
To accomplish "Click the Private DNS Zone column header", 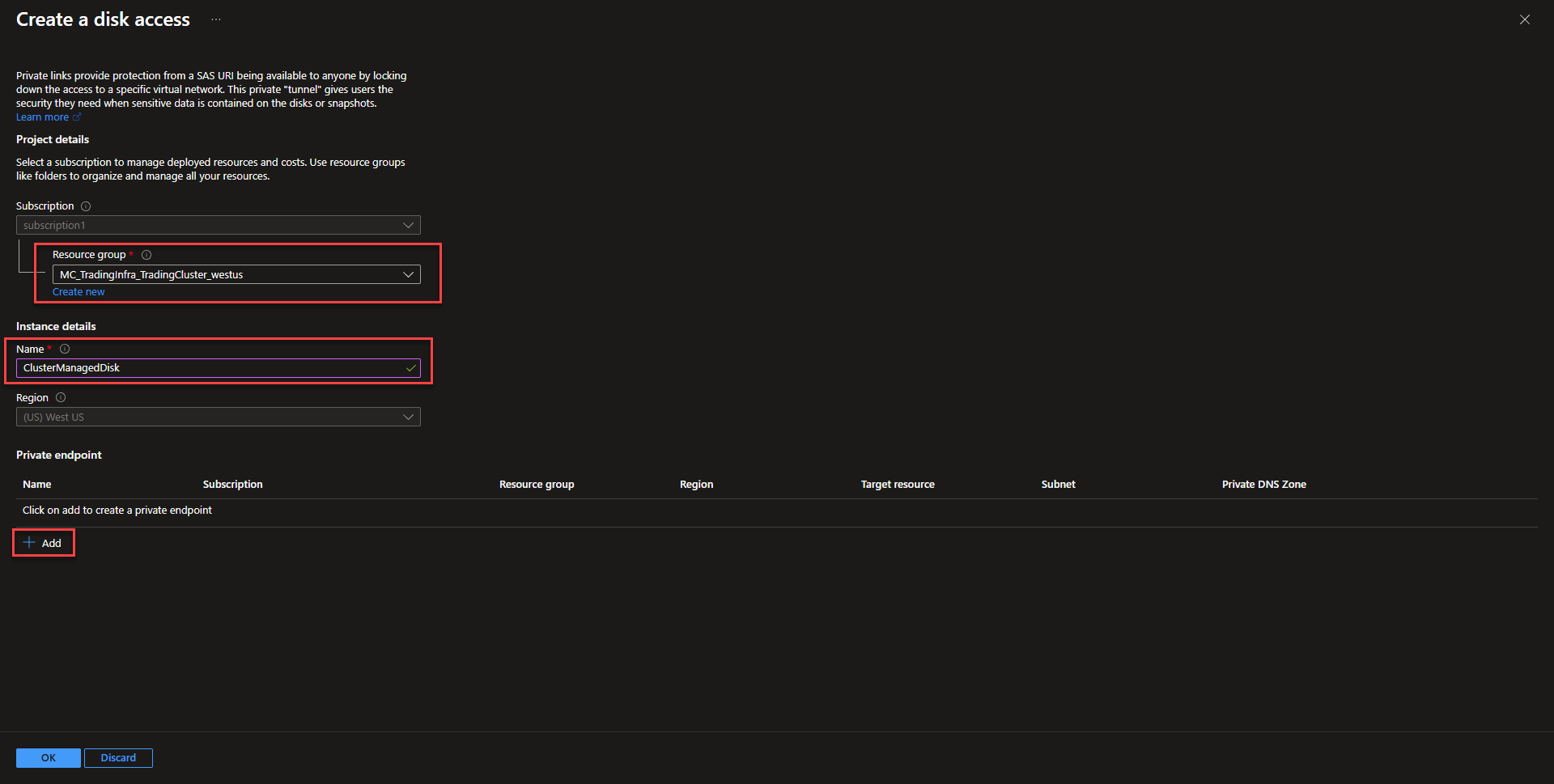I will tap(1263, 485).
